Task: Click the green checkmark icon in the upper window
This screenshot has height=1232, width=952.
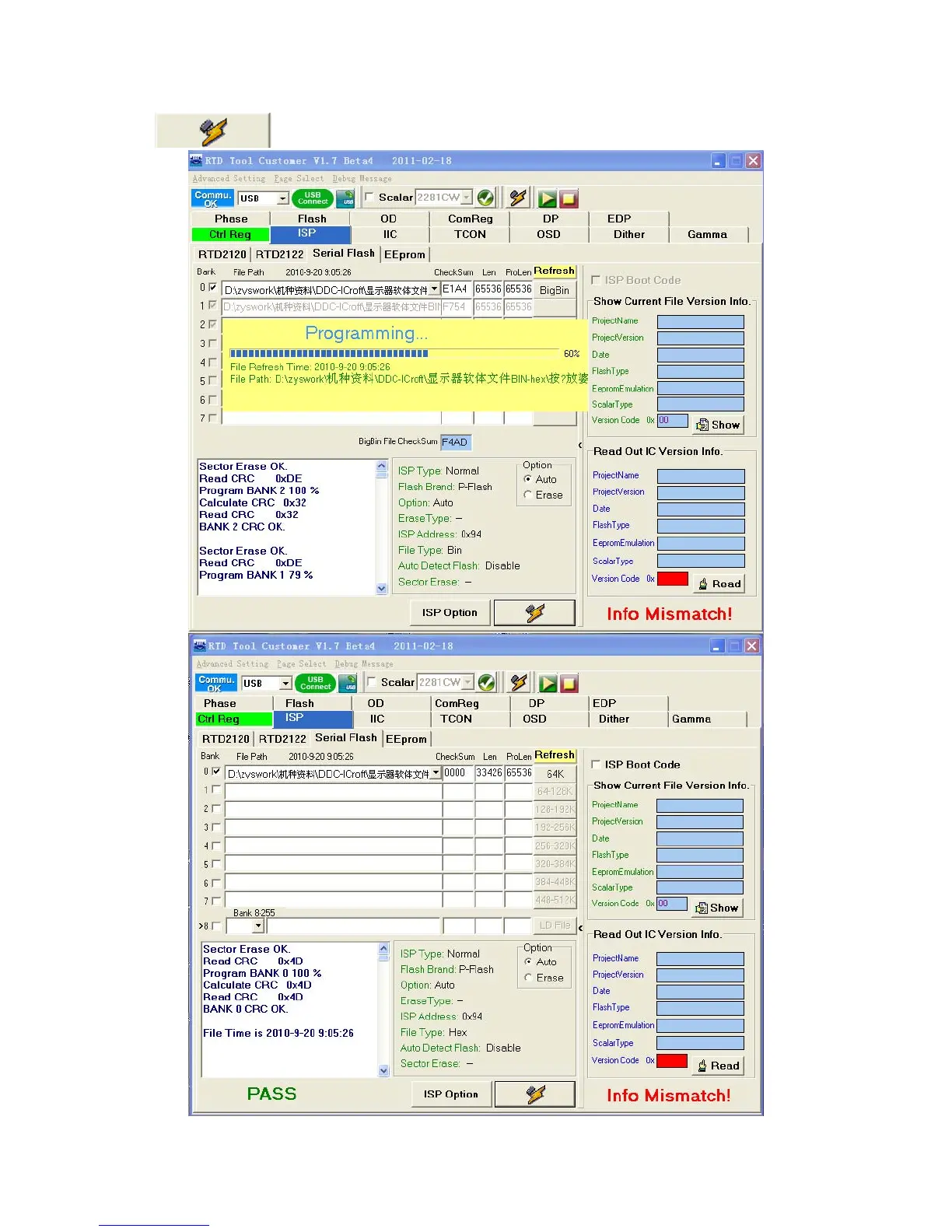Action: pyautogui.click(x=486, y=198)
